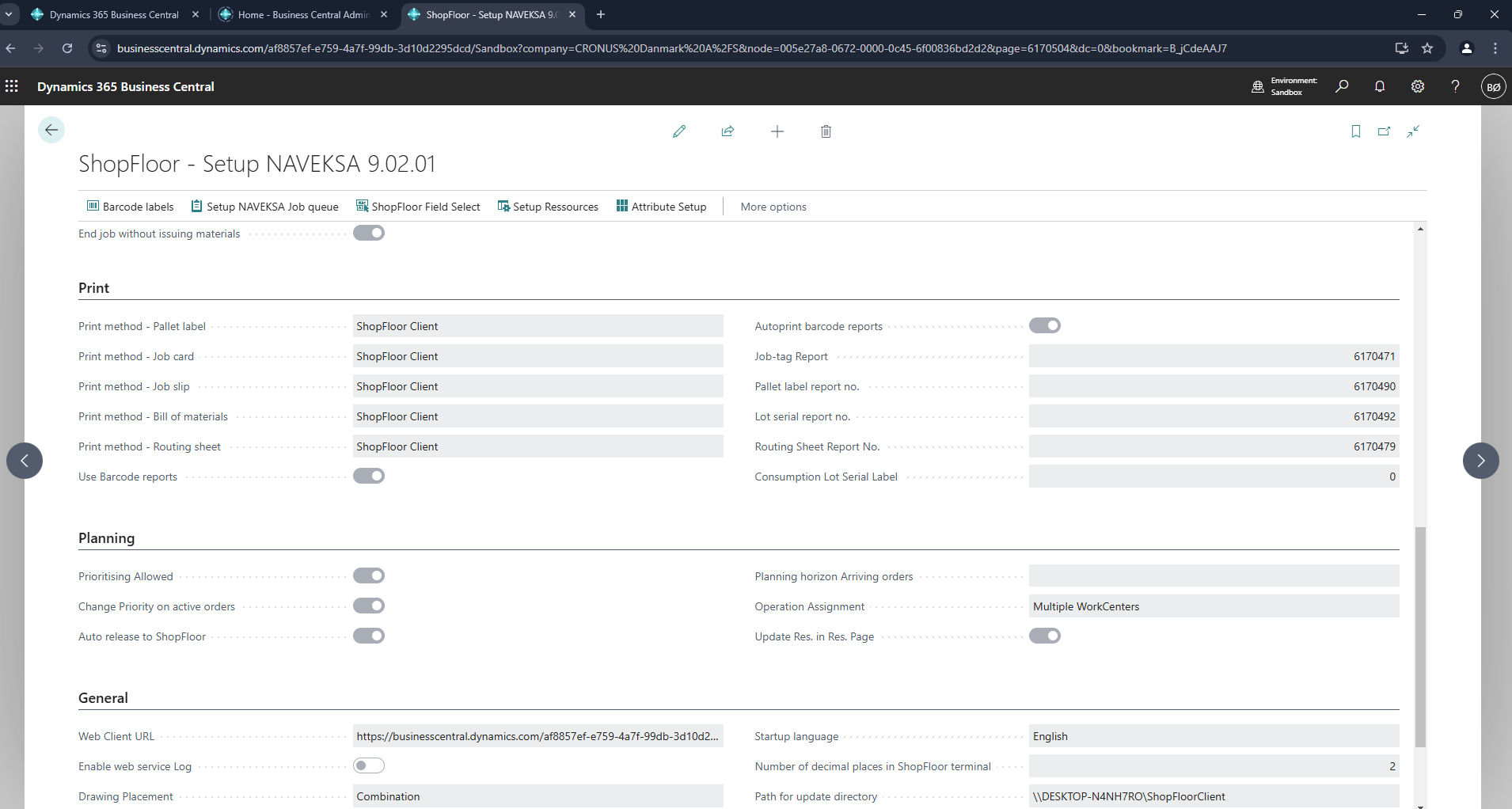Click the site information icon in address bar

(x=101, y=48)
